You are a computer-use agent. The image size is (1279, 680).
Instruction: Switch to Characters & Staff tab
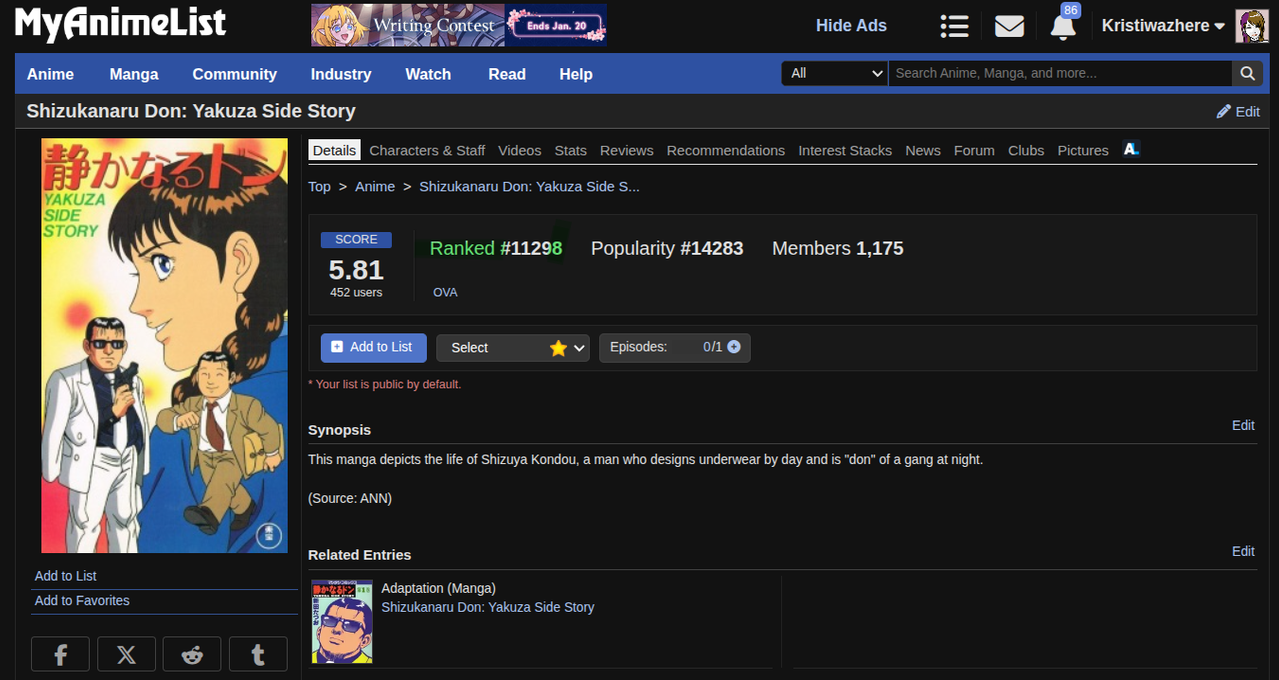tap(427, 150)
